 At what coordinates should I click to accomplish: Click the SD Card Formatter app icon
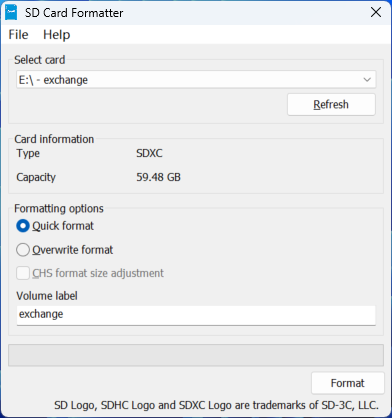click(11, 12)
